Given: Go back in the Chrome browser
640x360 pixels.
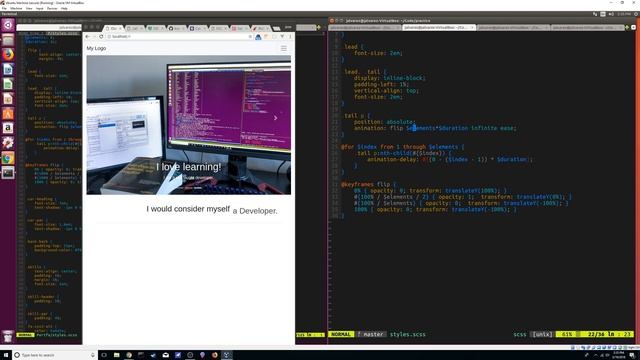Looking at the screenshot, I should pos(87,36).
